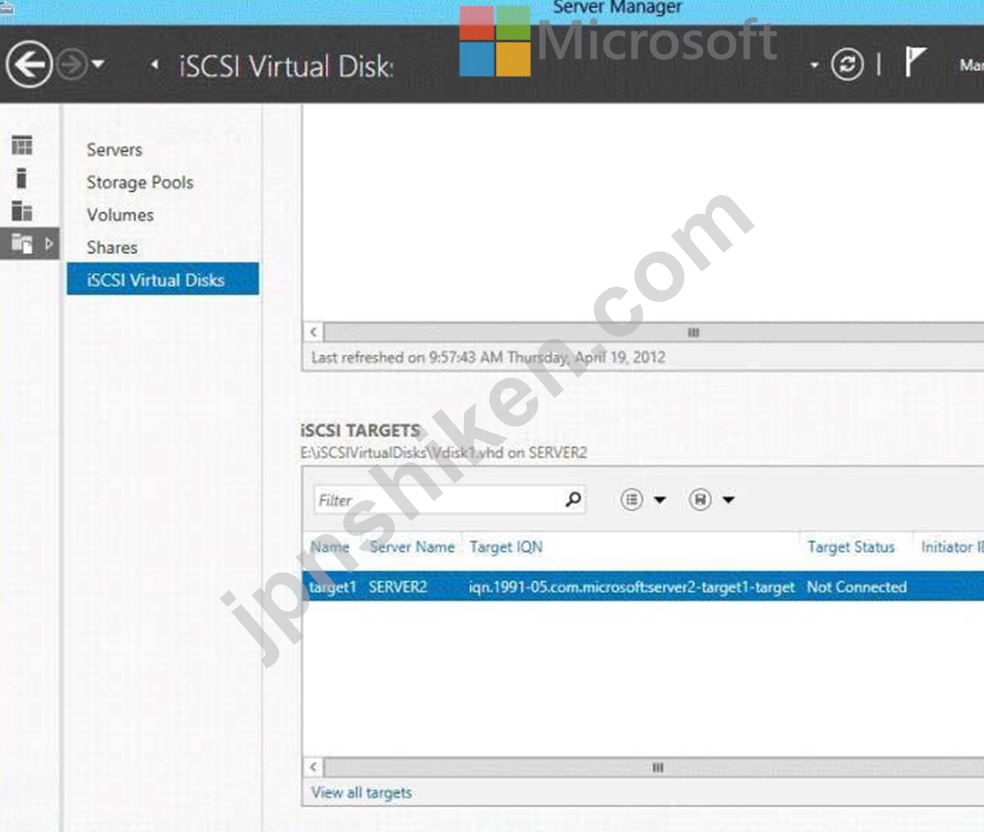Go to the Volumes page
The image size is (984, 832).
click(x=120, y=215)
